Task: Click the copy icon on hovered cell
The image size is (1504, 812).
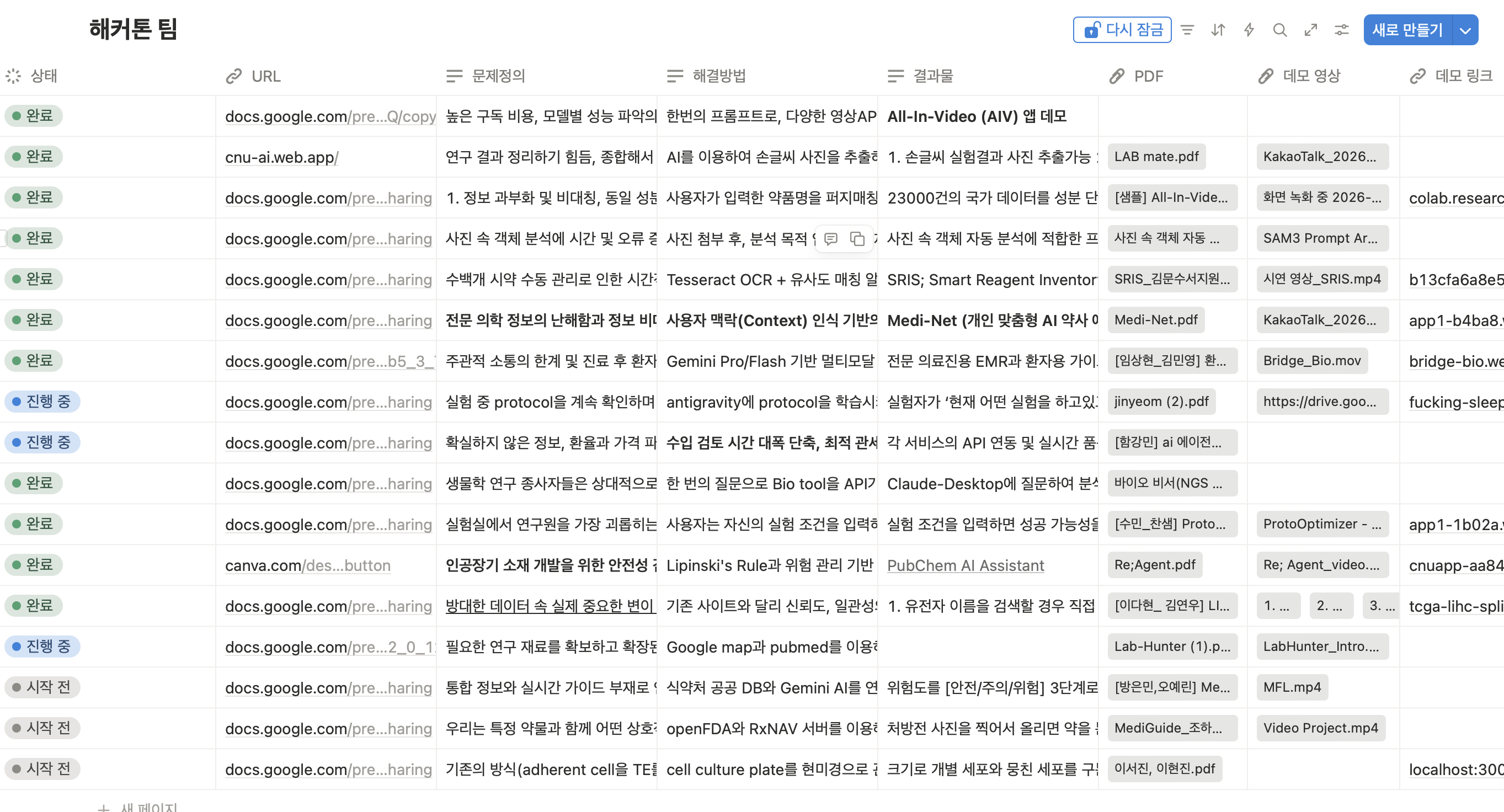Action: point(857,239)
